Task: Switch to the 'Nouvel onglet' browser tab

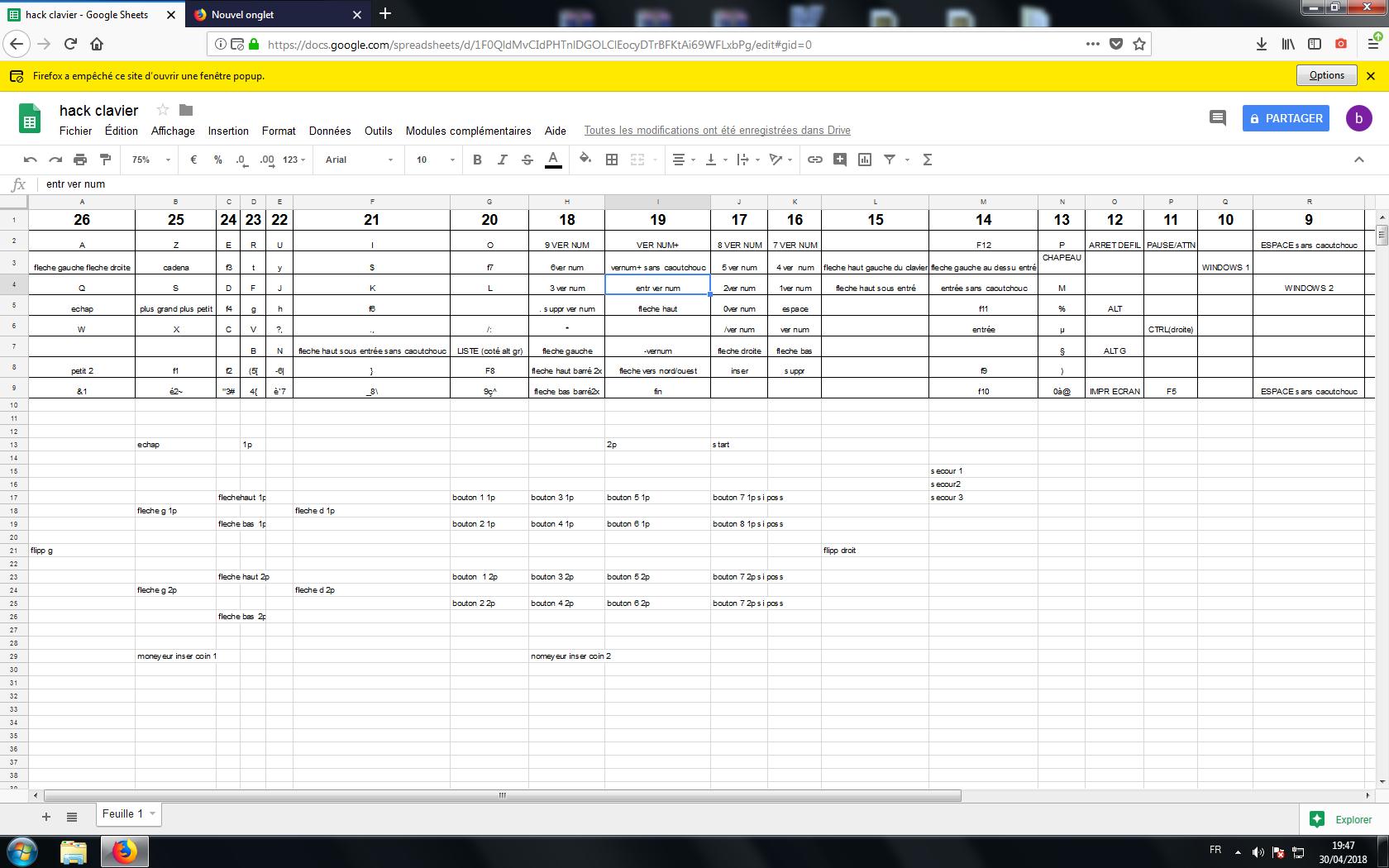Action: pos(278,14)
